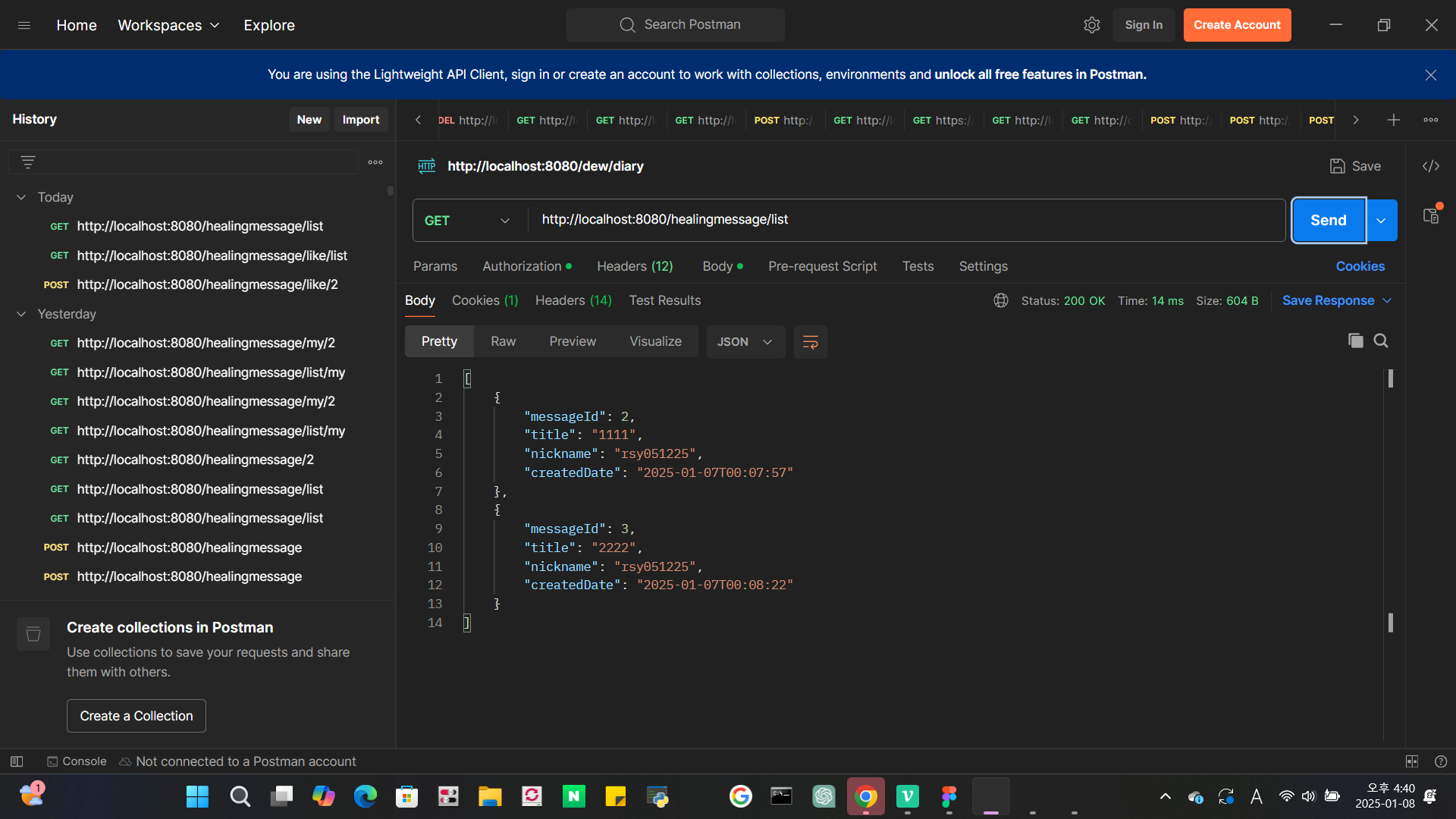
Task: Toggle two-pane view icon in status bar
Action: (x=1411, y=761)
